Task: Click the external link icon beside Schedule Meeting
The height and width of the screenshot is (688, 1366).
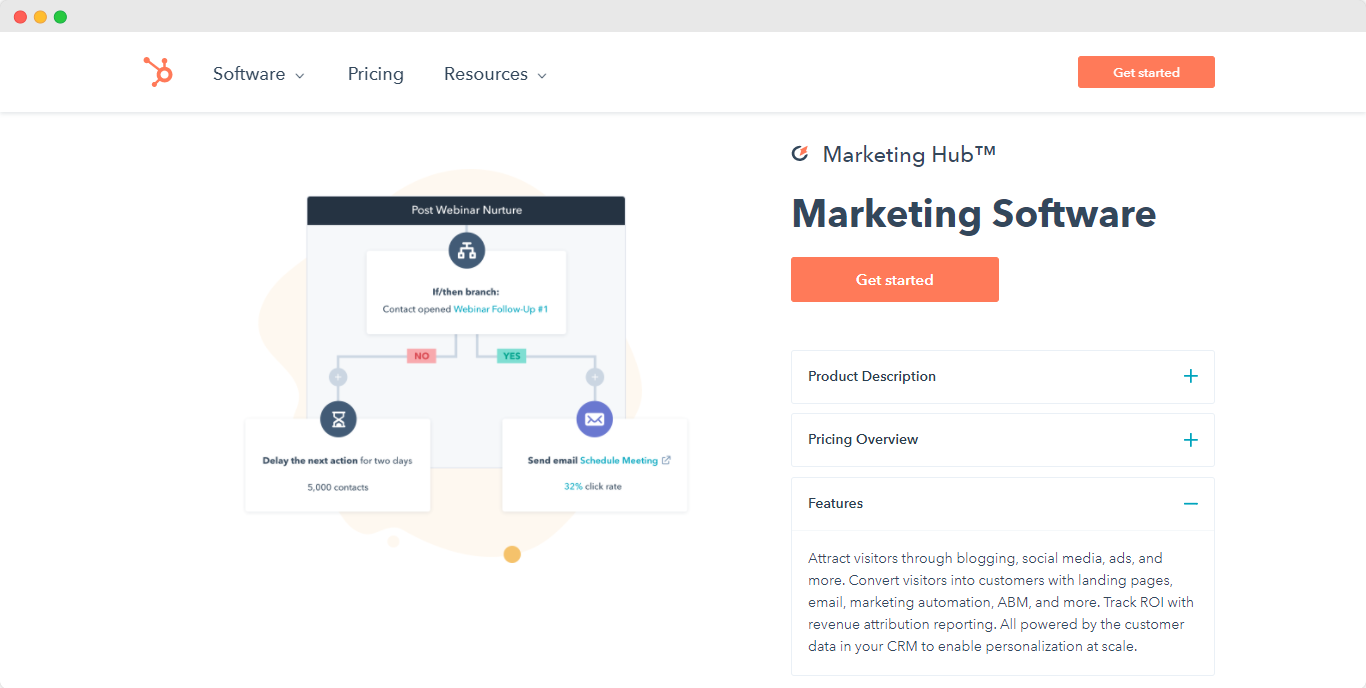Action: tap(667, 461)
